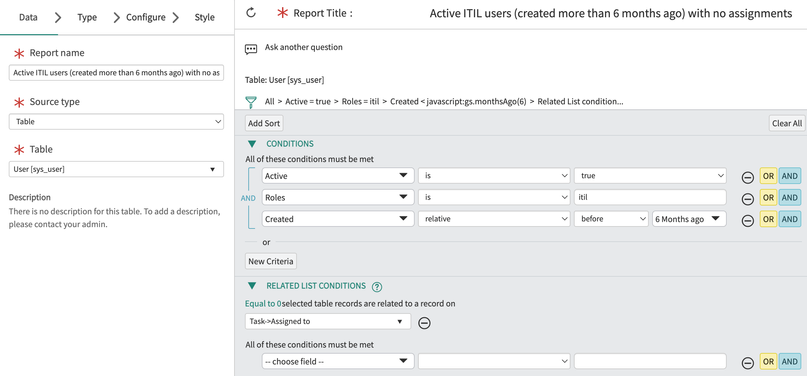Click the All breadcrumb
Screen dimensions: 807x376
[269, 102]
